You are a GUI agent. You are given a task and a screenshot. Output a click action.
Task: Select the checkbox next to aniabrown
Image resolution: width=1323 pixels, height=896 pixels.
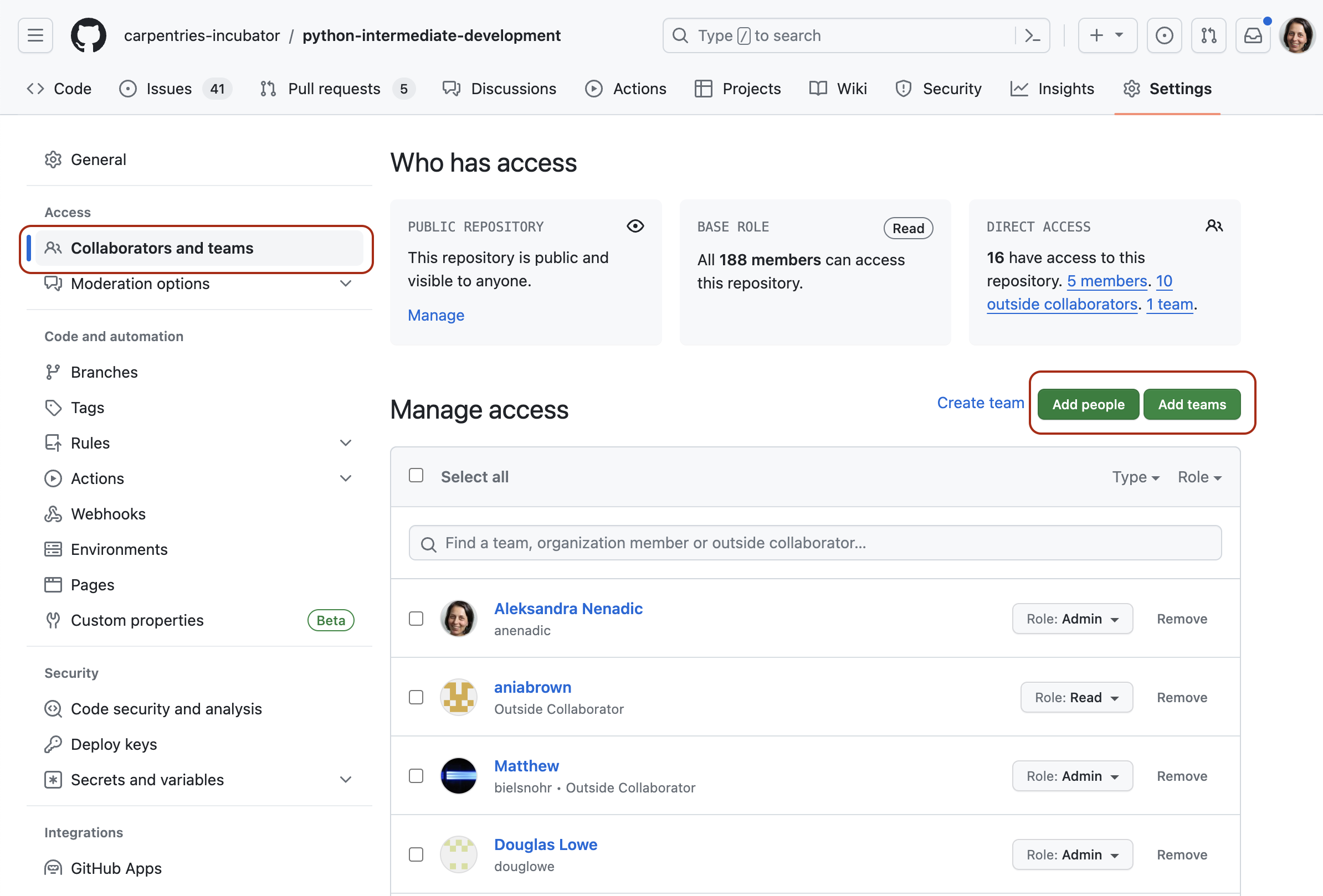coord(416,697)
